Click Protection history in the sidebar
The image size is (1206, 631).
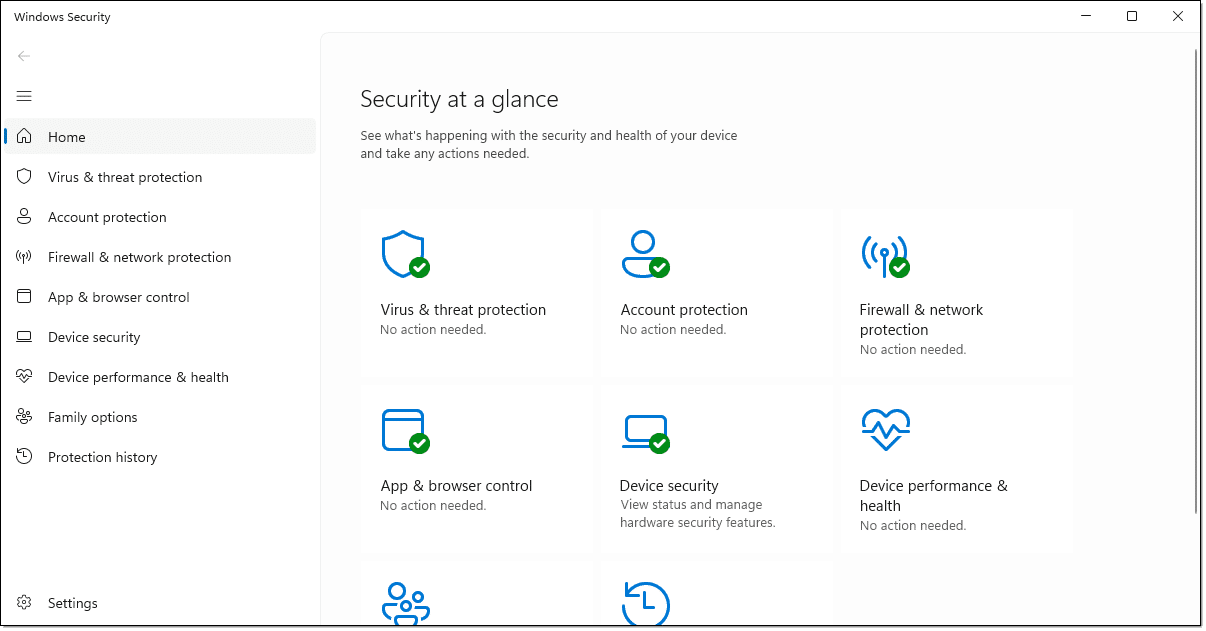click(x=102, y=456)
